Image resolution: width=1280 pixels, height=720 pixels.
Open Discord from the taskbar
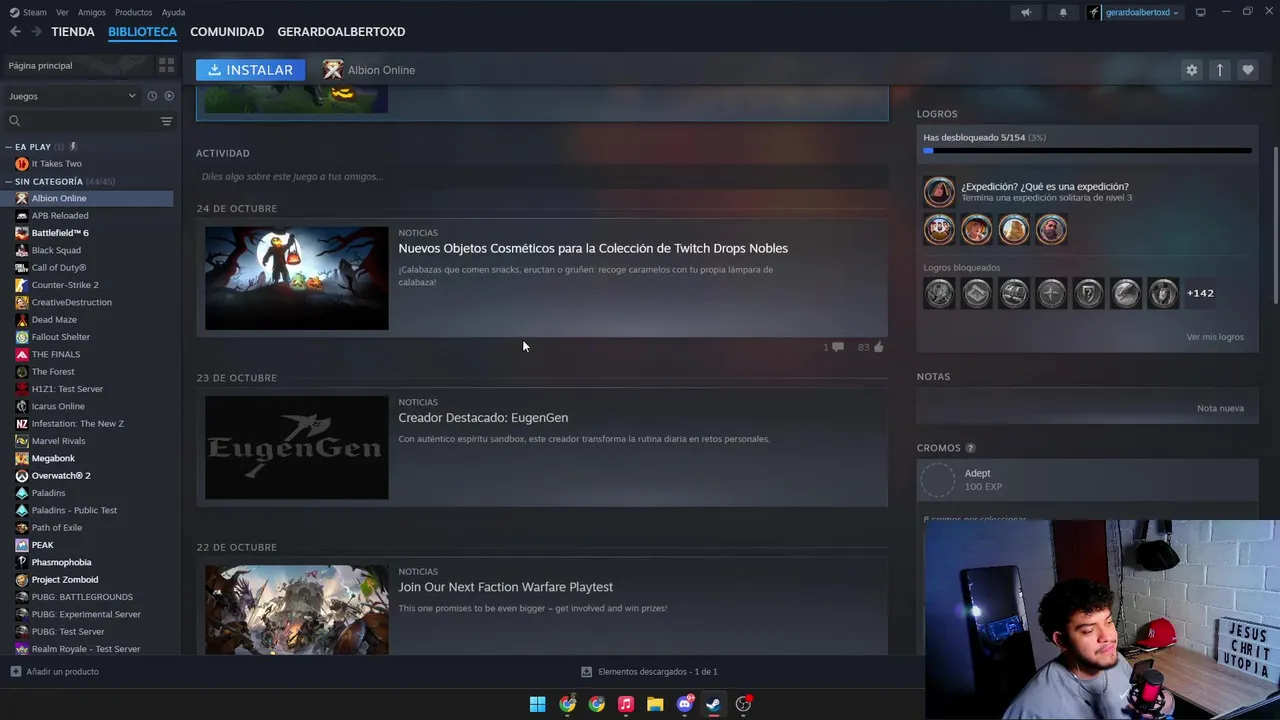tap(685, 704)
